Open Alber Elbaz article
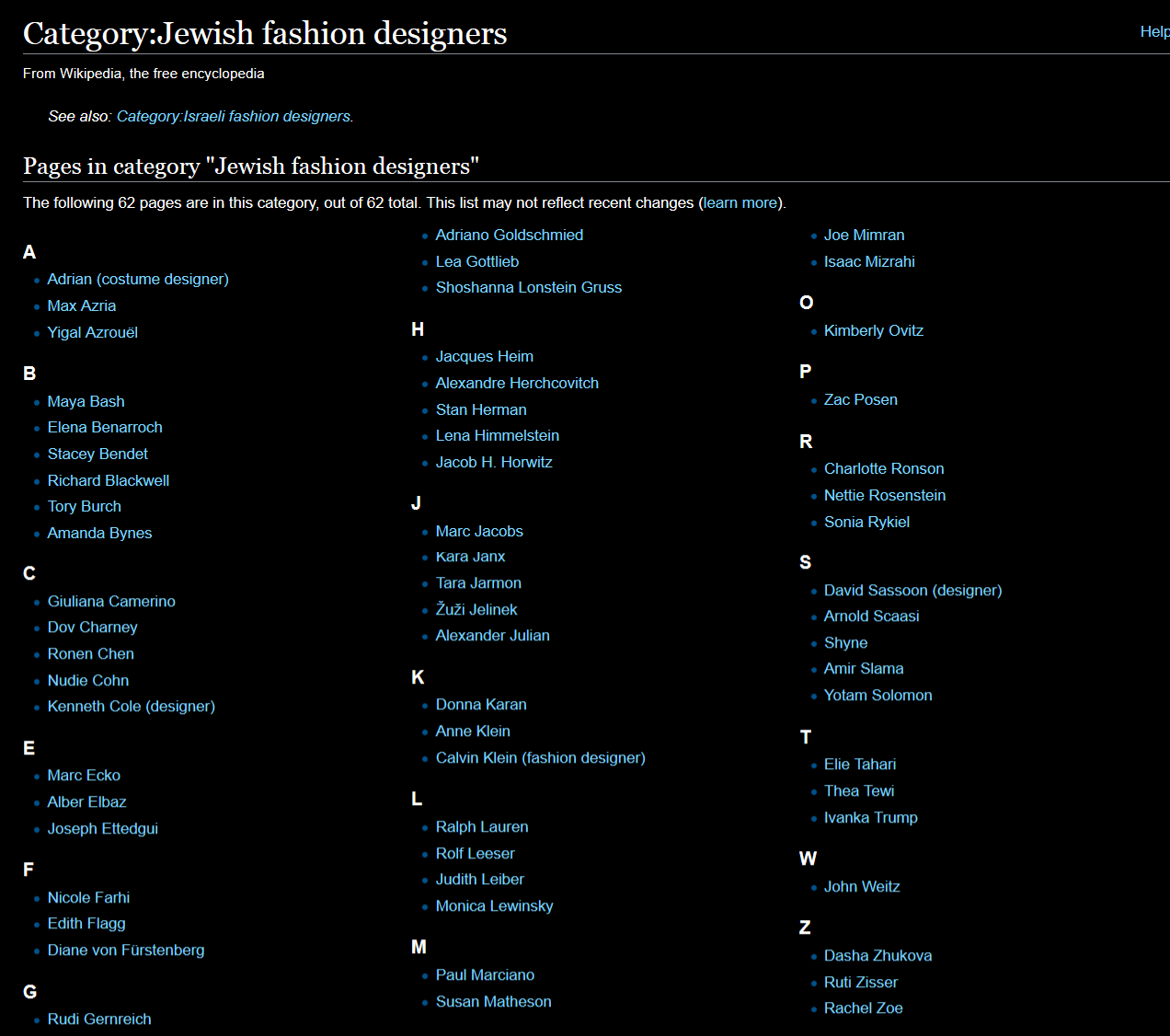1170x1036 pixels. (x=87, y=801)
